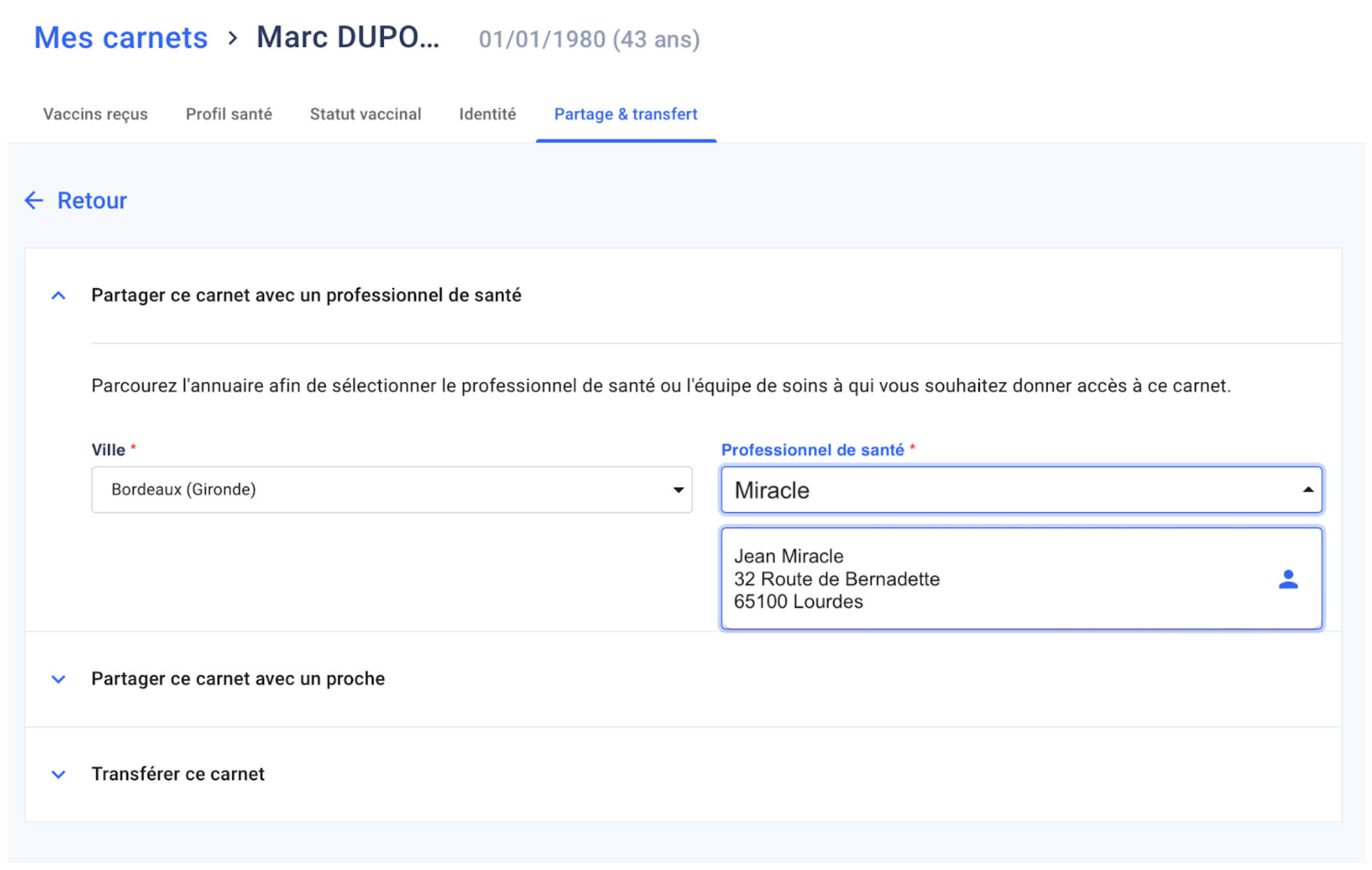Expand 'Partager ce carnet avec un proche'
The height and width of the screenshot is (870, 1372).
point(58,679)
